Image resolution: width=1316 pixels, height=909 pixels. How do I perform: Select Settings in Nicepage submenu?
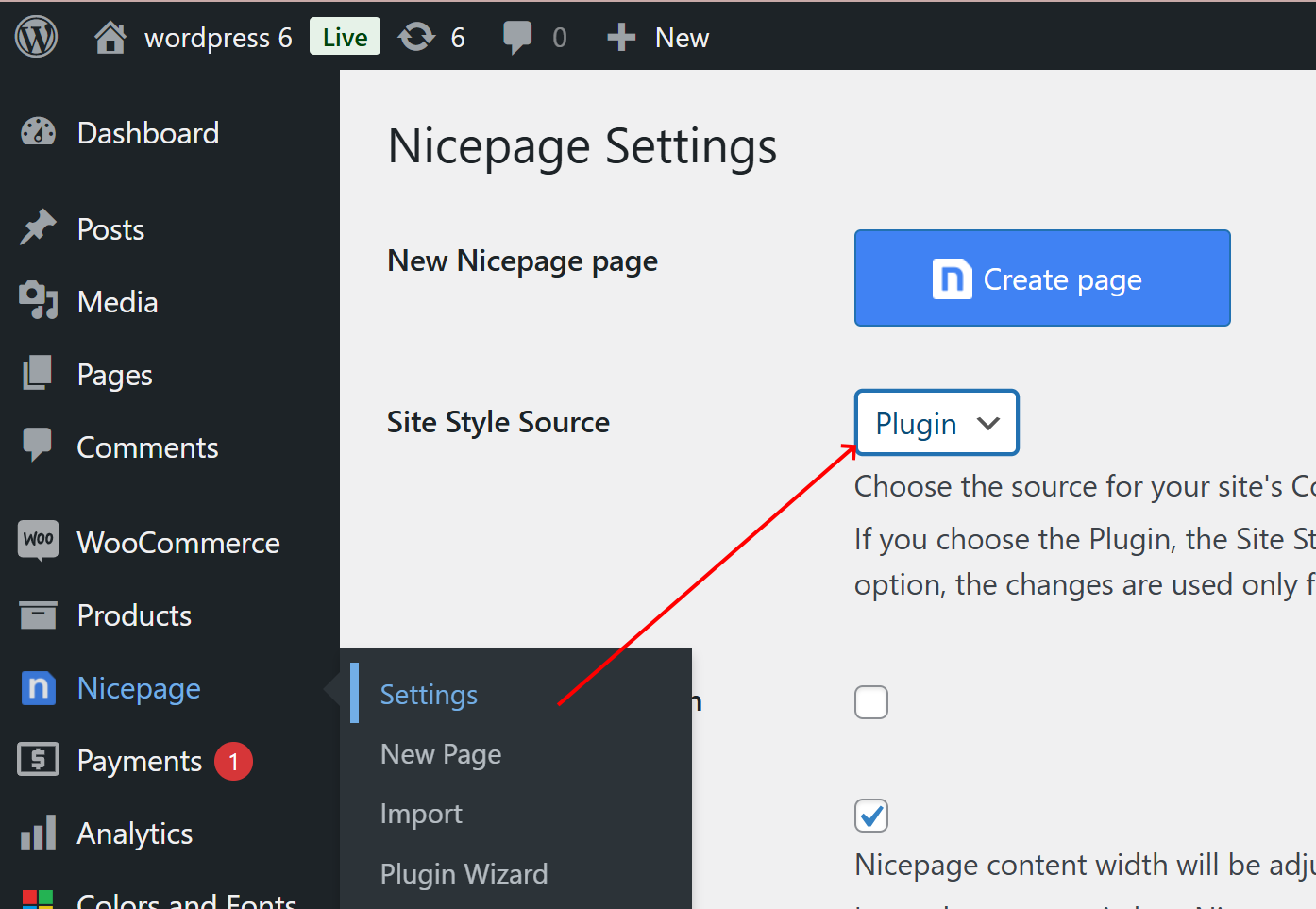429,695
